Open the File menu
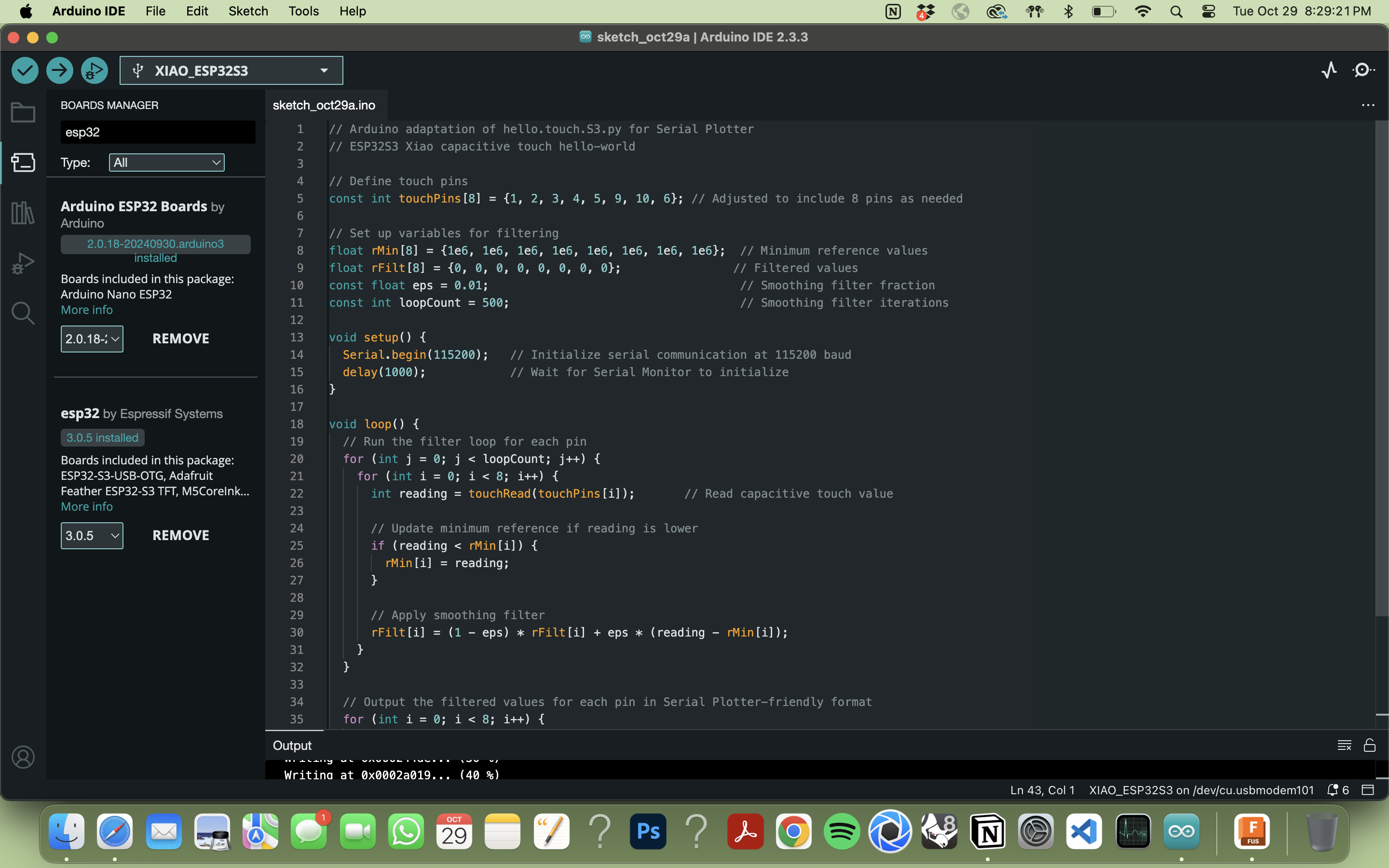The image size is (1389, 868). [156, 12]
